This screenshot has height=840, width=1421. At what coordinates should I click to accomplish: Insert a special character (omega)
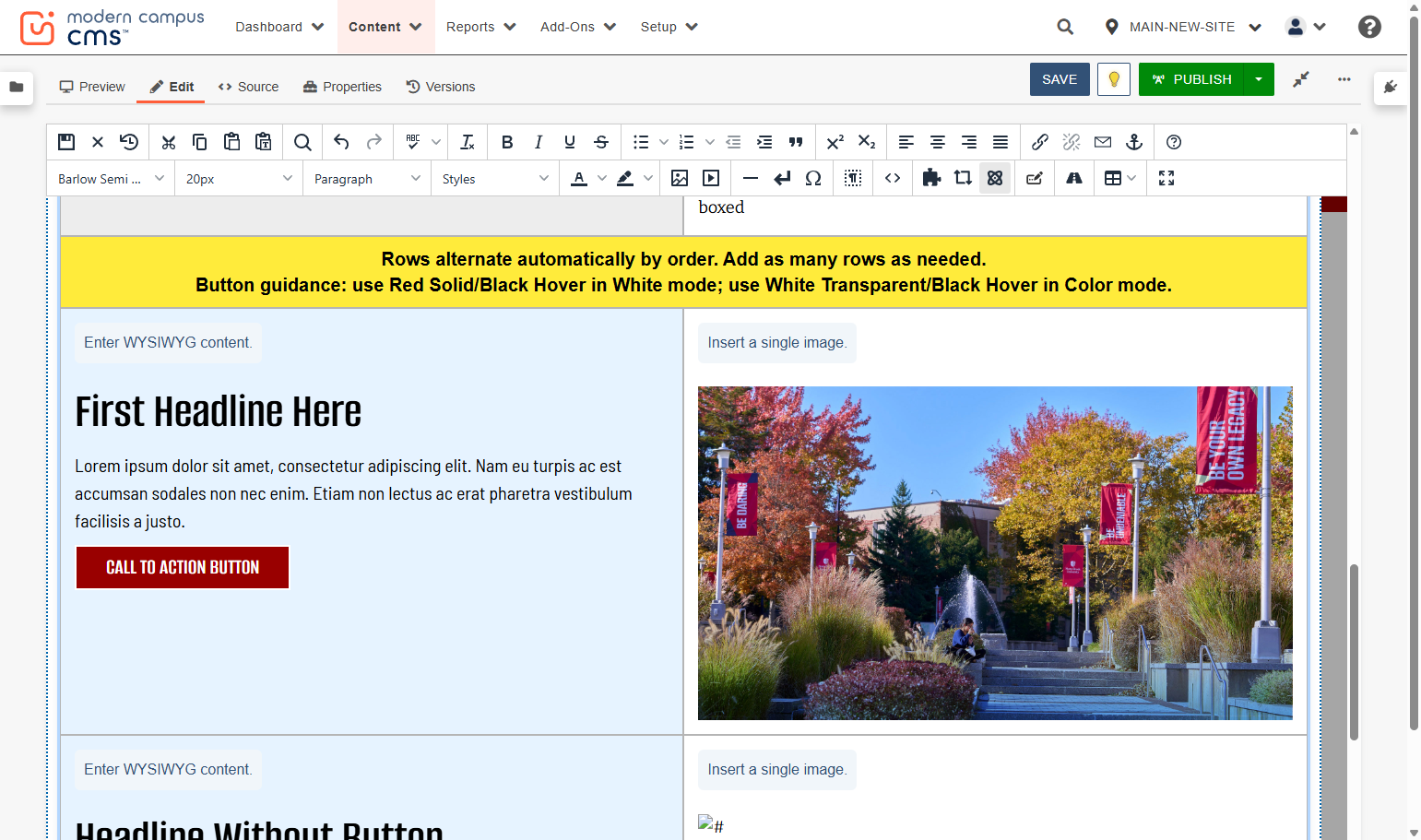(x=813, y=178)
